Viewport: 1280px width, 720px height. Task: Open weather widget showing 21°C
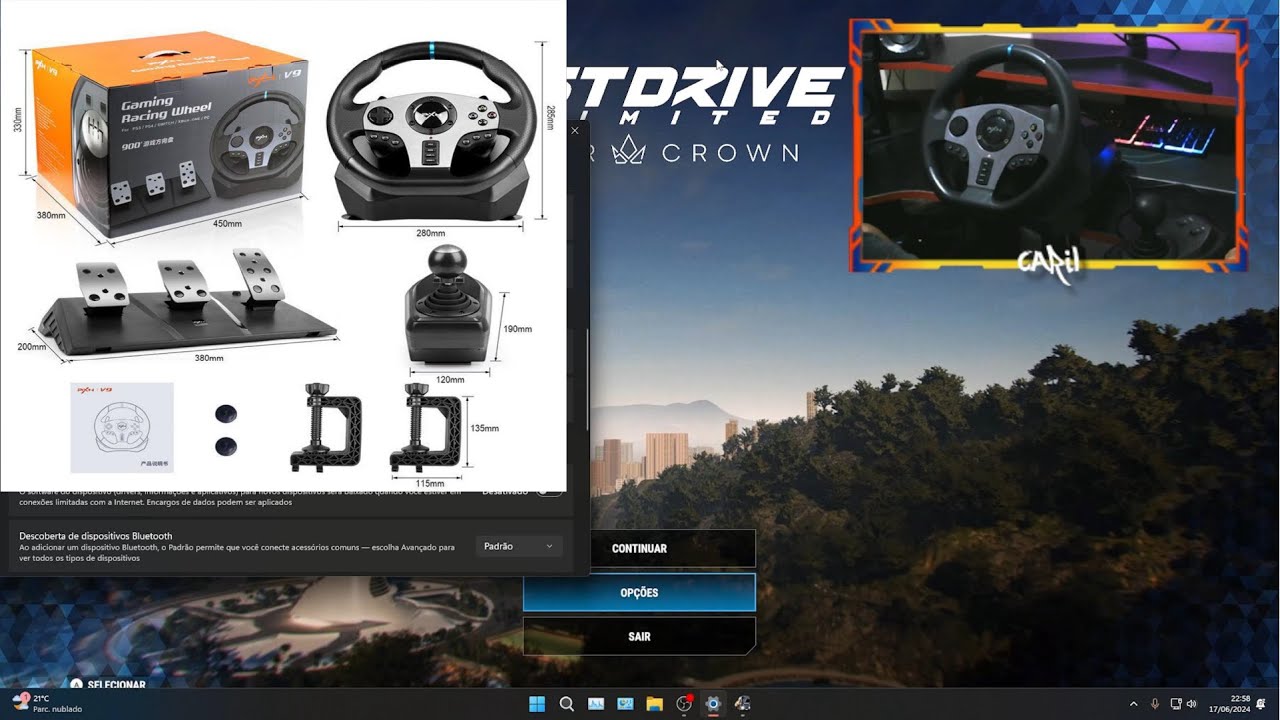point(47,703)
